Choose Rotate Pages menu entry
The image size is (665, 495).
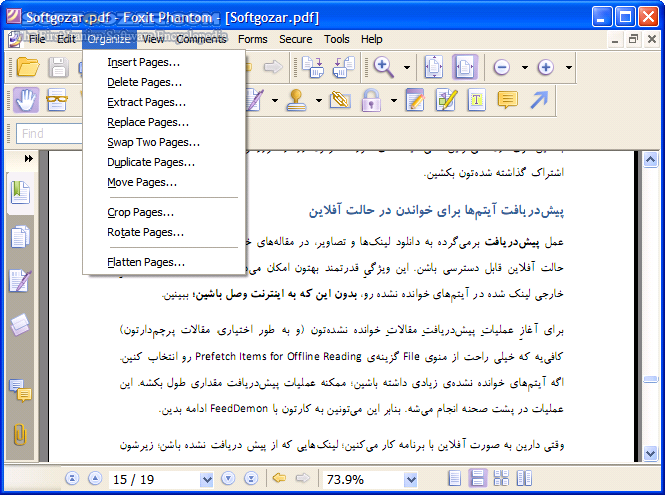tap(164, 232)
